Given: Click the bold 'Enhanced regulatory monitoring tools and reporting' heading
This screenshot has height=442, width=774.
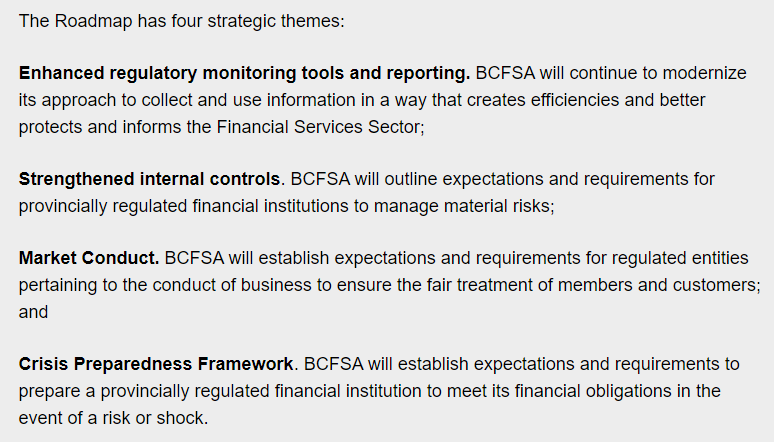Looking at the screenshot, I should pyautogui.click(x=244, y=73).
